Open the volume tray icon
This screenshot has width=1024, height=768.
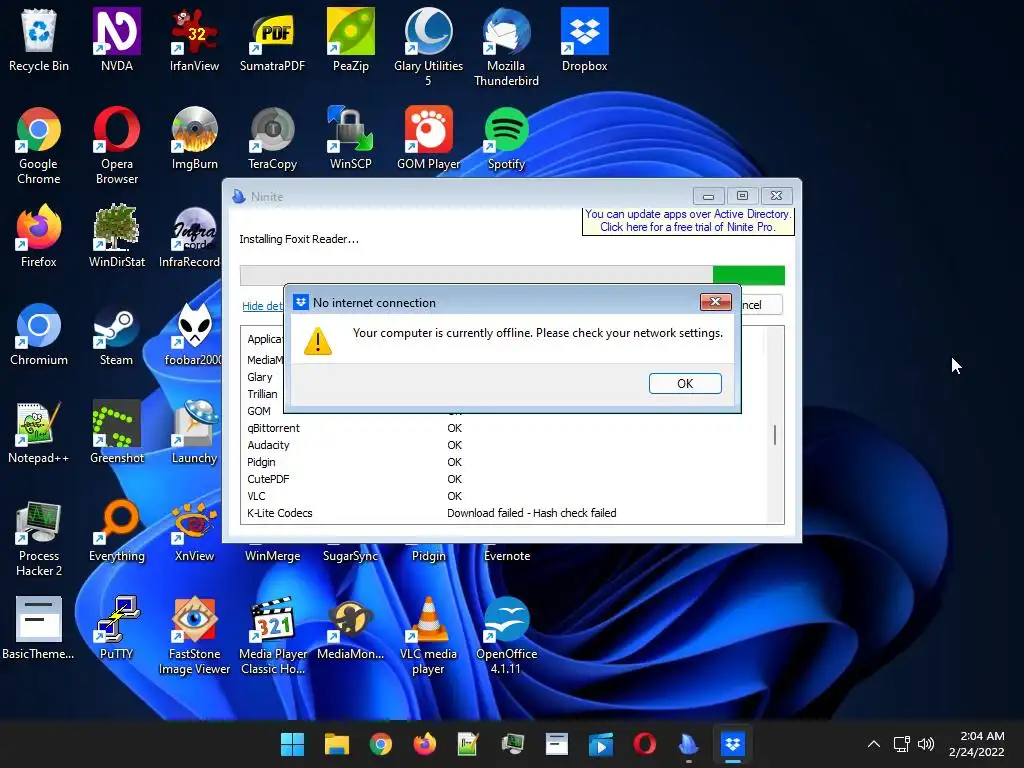(925, 744)
